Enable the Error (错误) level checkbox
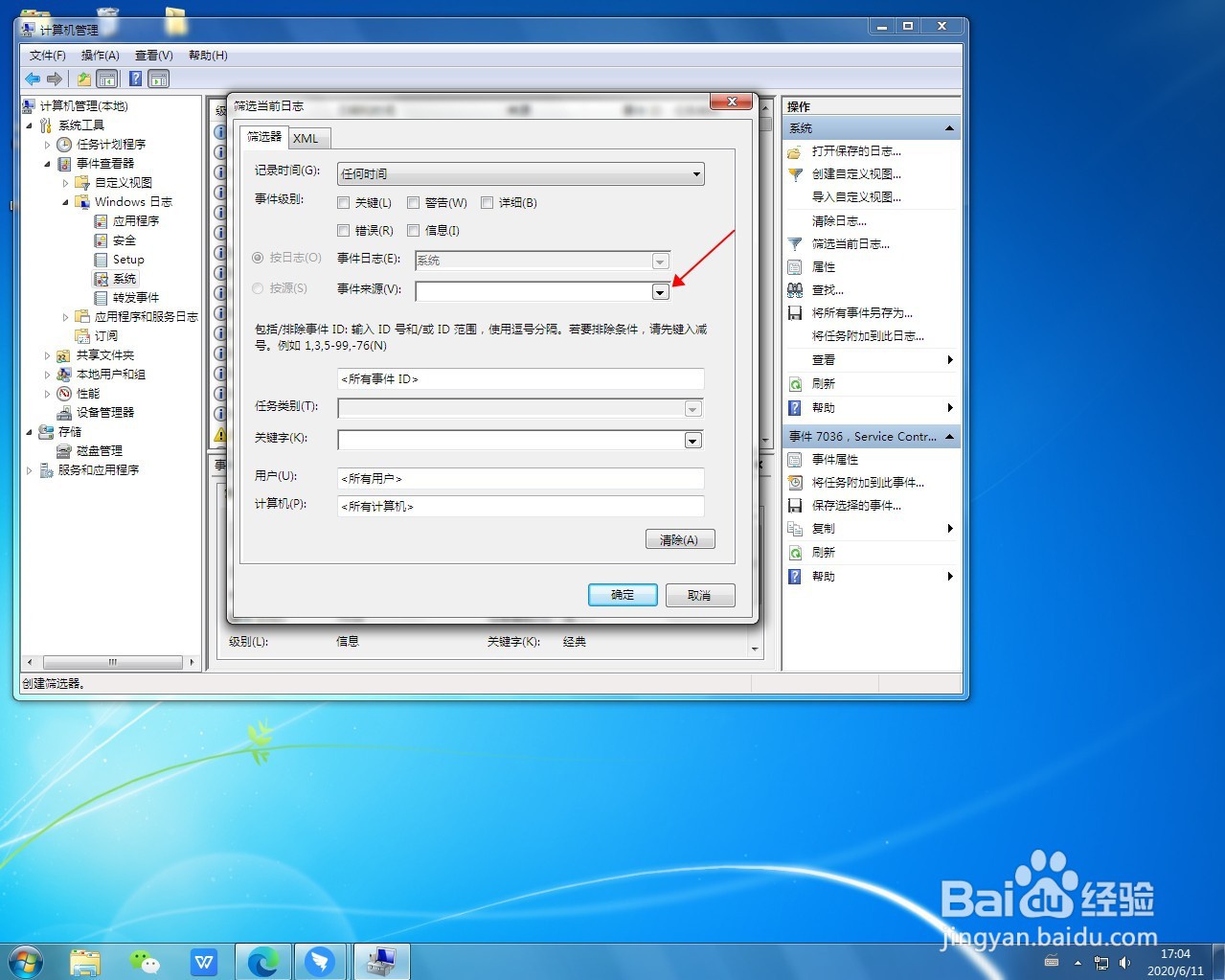 pyautogui.click(x=344, y=231)
